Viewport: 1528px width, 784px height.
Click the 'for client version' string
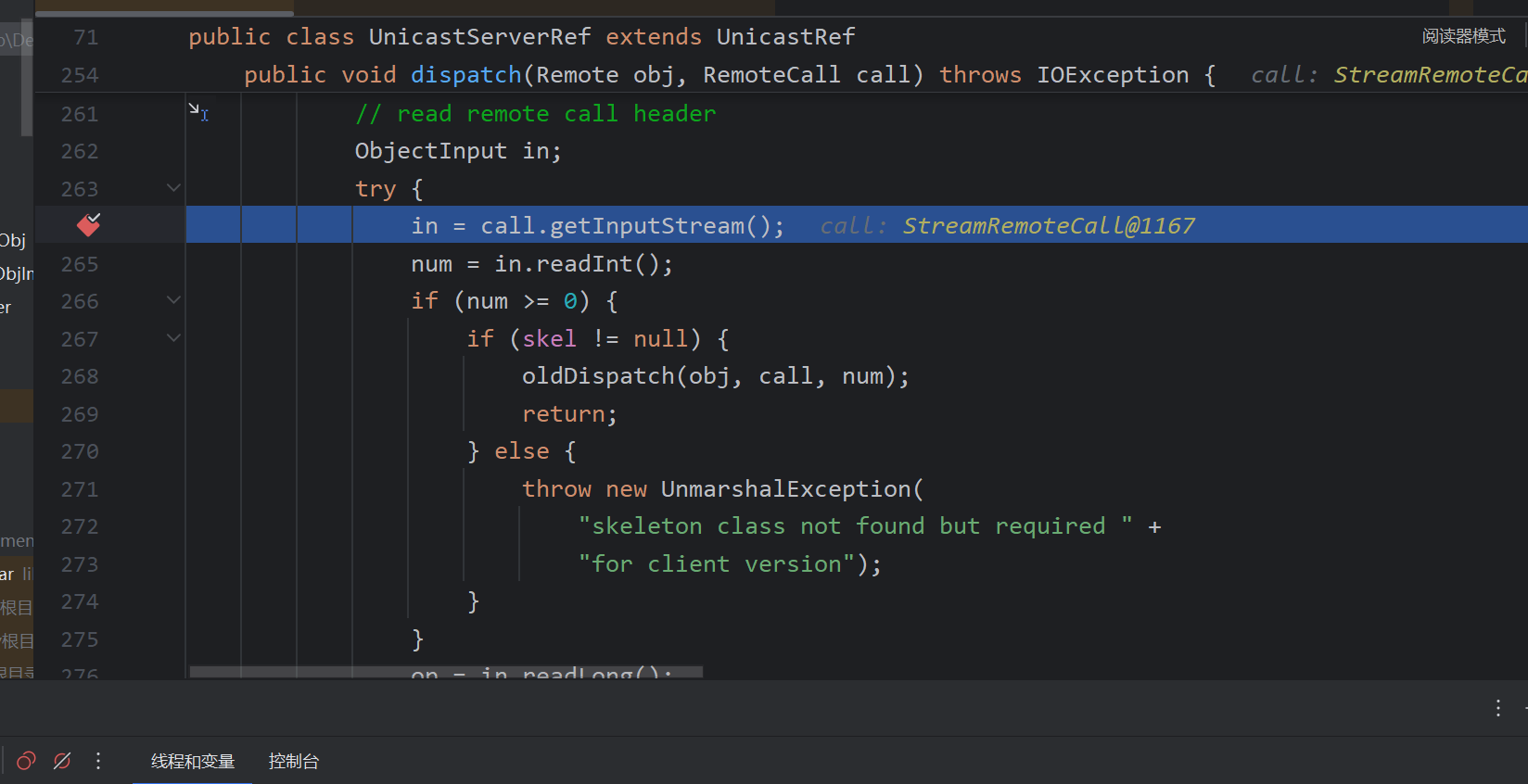coord(717,564)
